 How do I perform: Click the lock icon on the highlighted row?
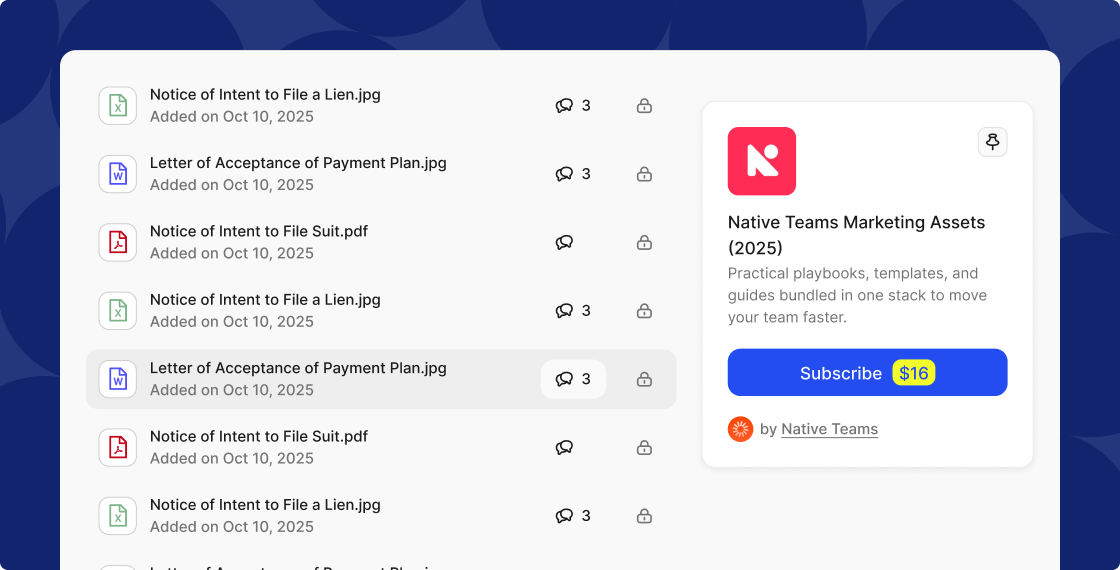[x=644, y=379]
